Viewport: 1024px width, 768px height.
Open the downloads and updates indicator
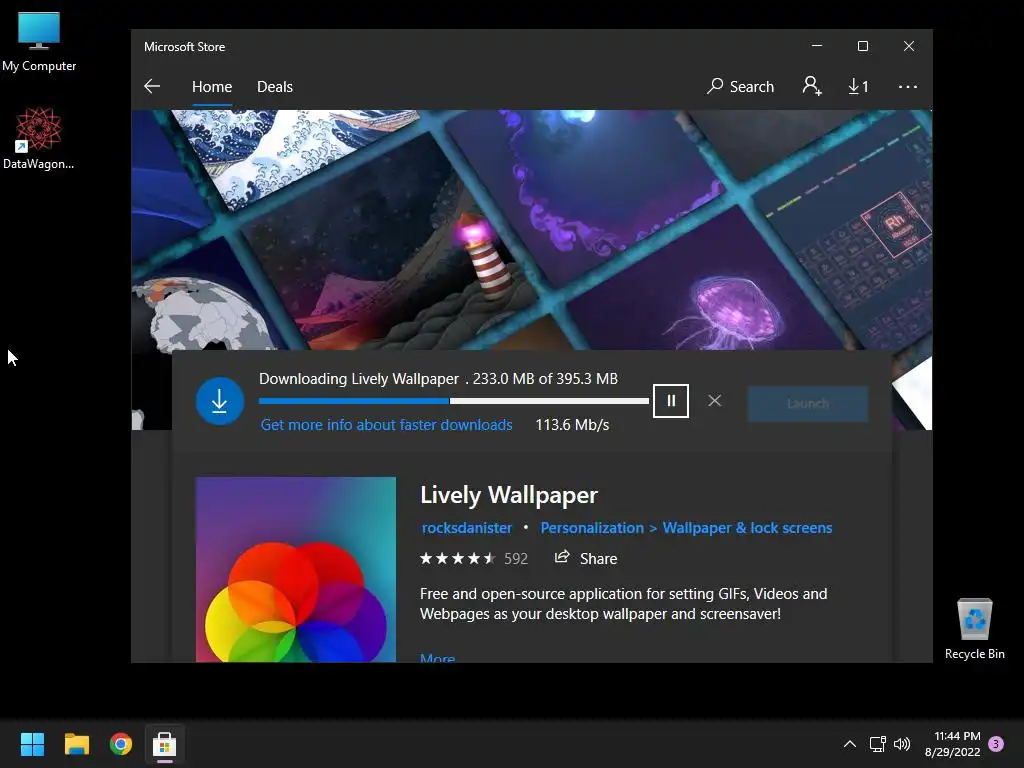point(858,86)
